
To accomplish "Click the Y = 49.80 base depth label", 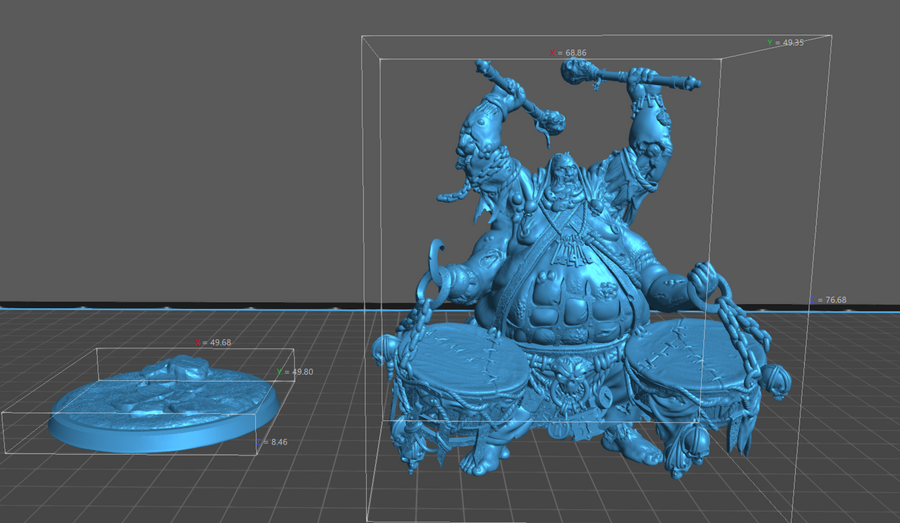I will (296, 372).
